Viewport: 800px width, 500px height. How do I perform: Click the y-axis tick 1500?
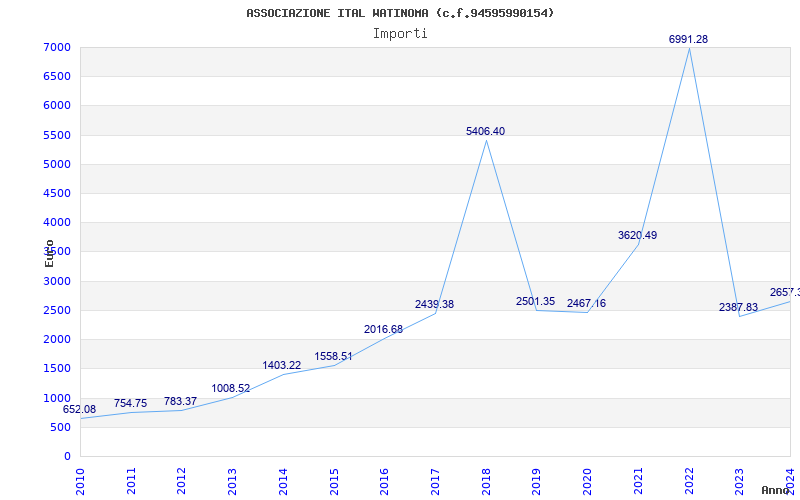pyautogui.click(x=58, y=369)
